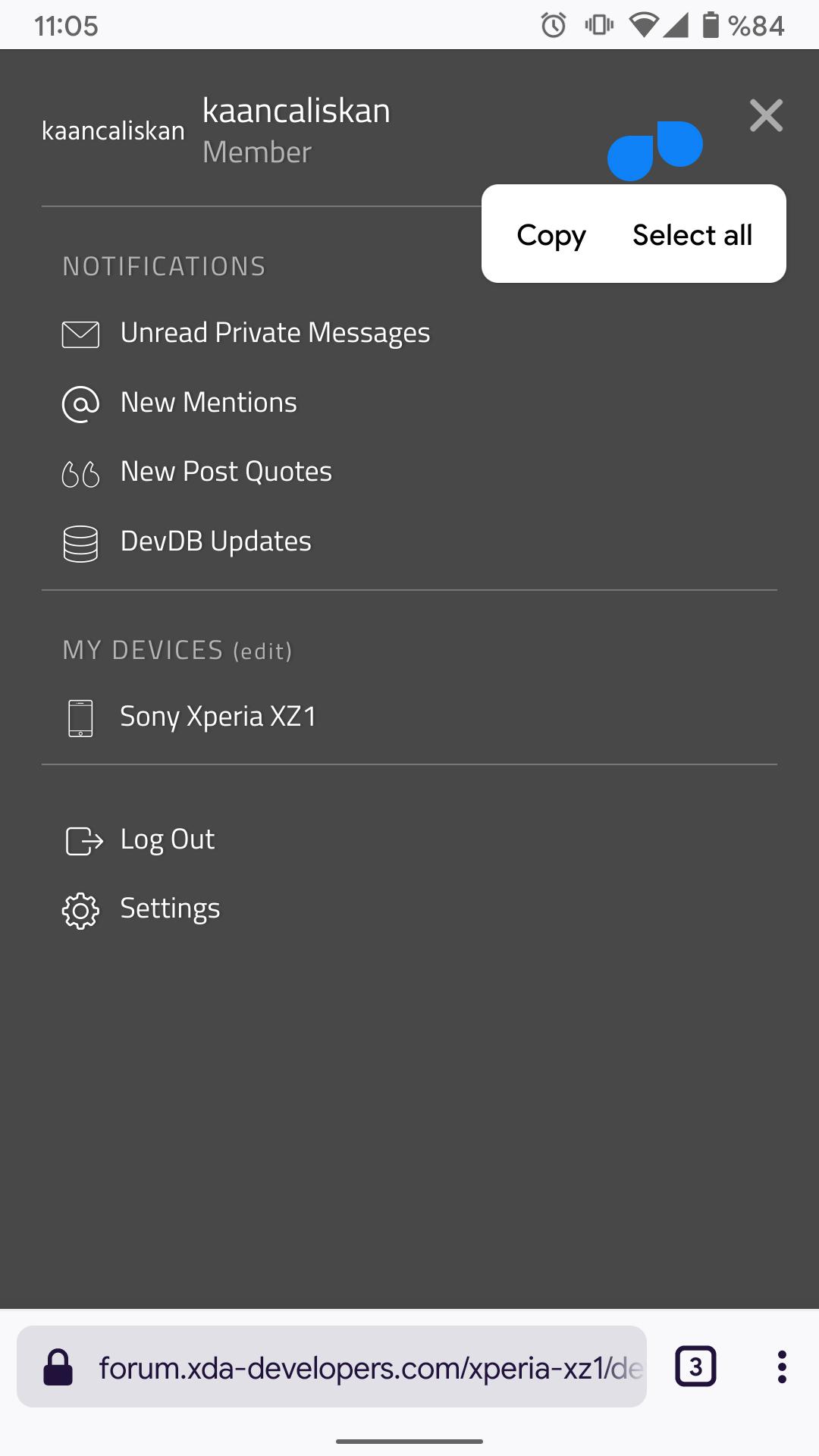Click the DevDB database icon

click(80, 543)
